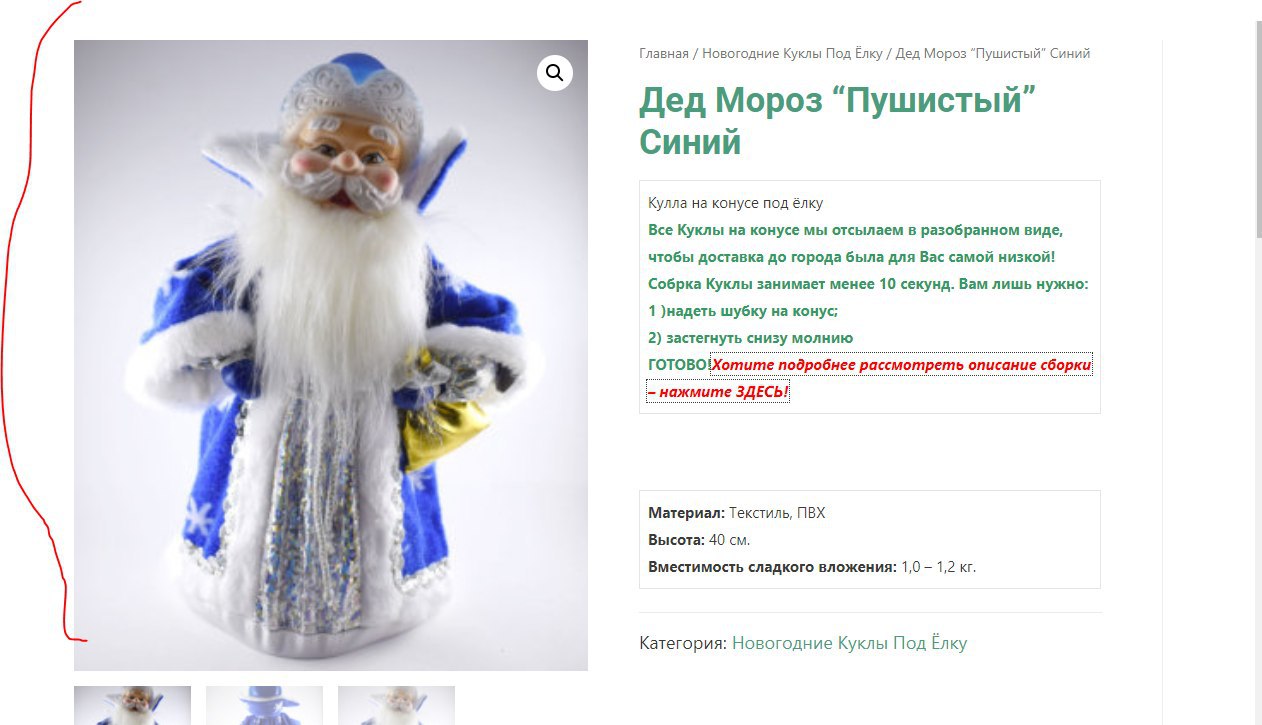Click the Категория: label text
The image size is (1262, 725).
(683, 643)
